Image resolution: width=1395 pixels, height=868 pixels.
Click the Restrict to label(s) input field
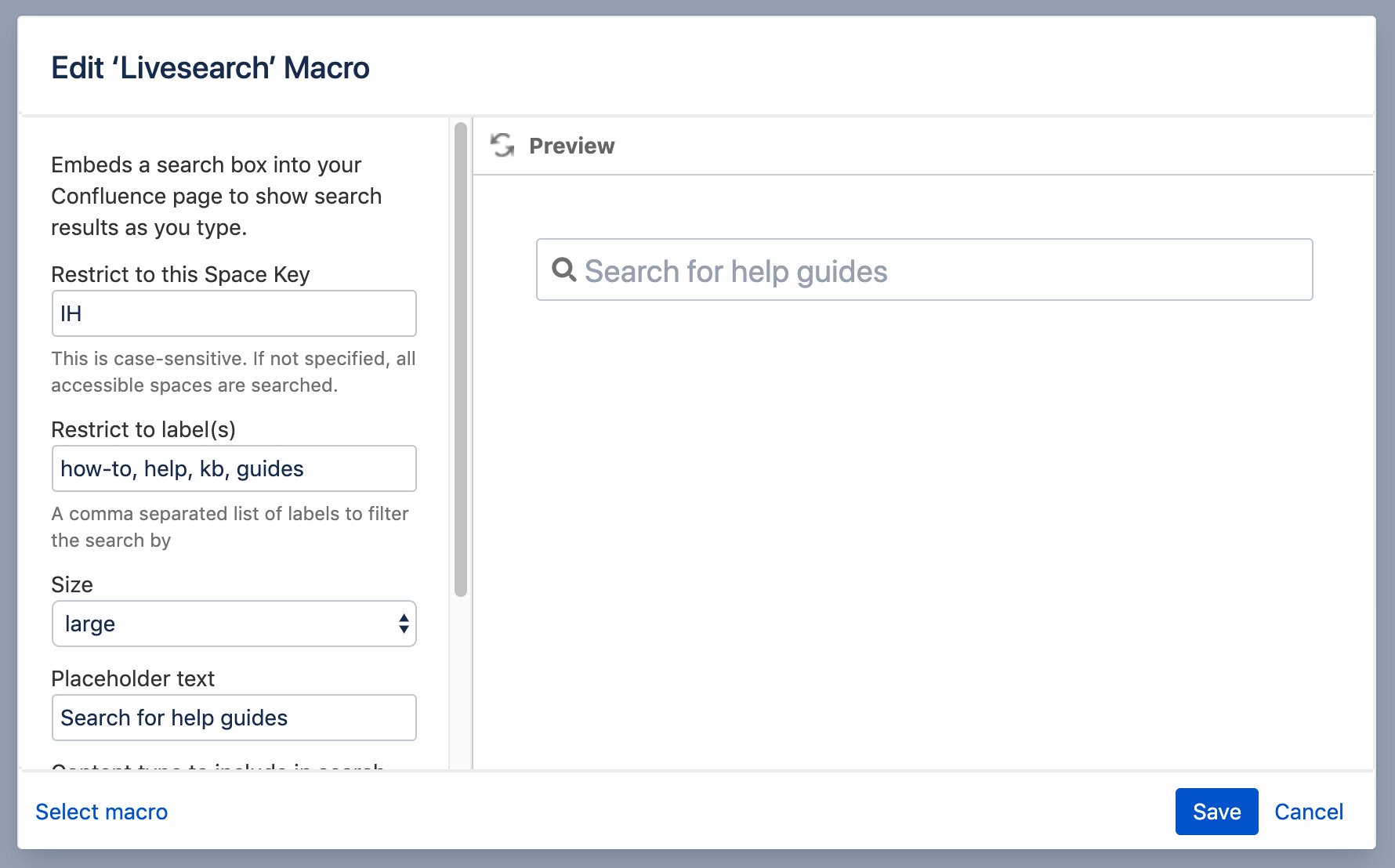pos(234,468)
